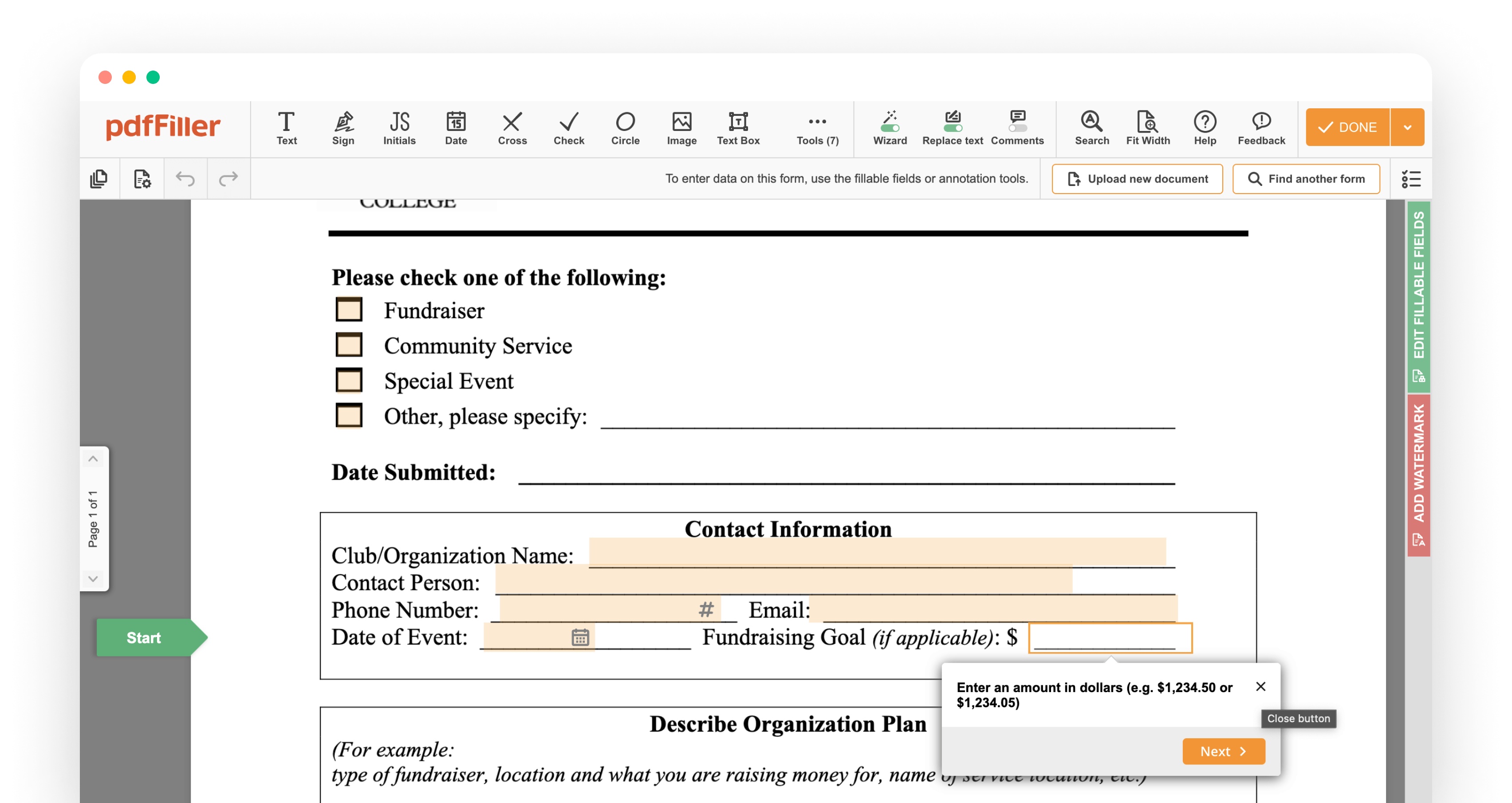Go to next page with down chevron
This screenshot has height=803, width=1512.
tap(93, 578)
